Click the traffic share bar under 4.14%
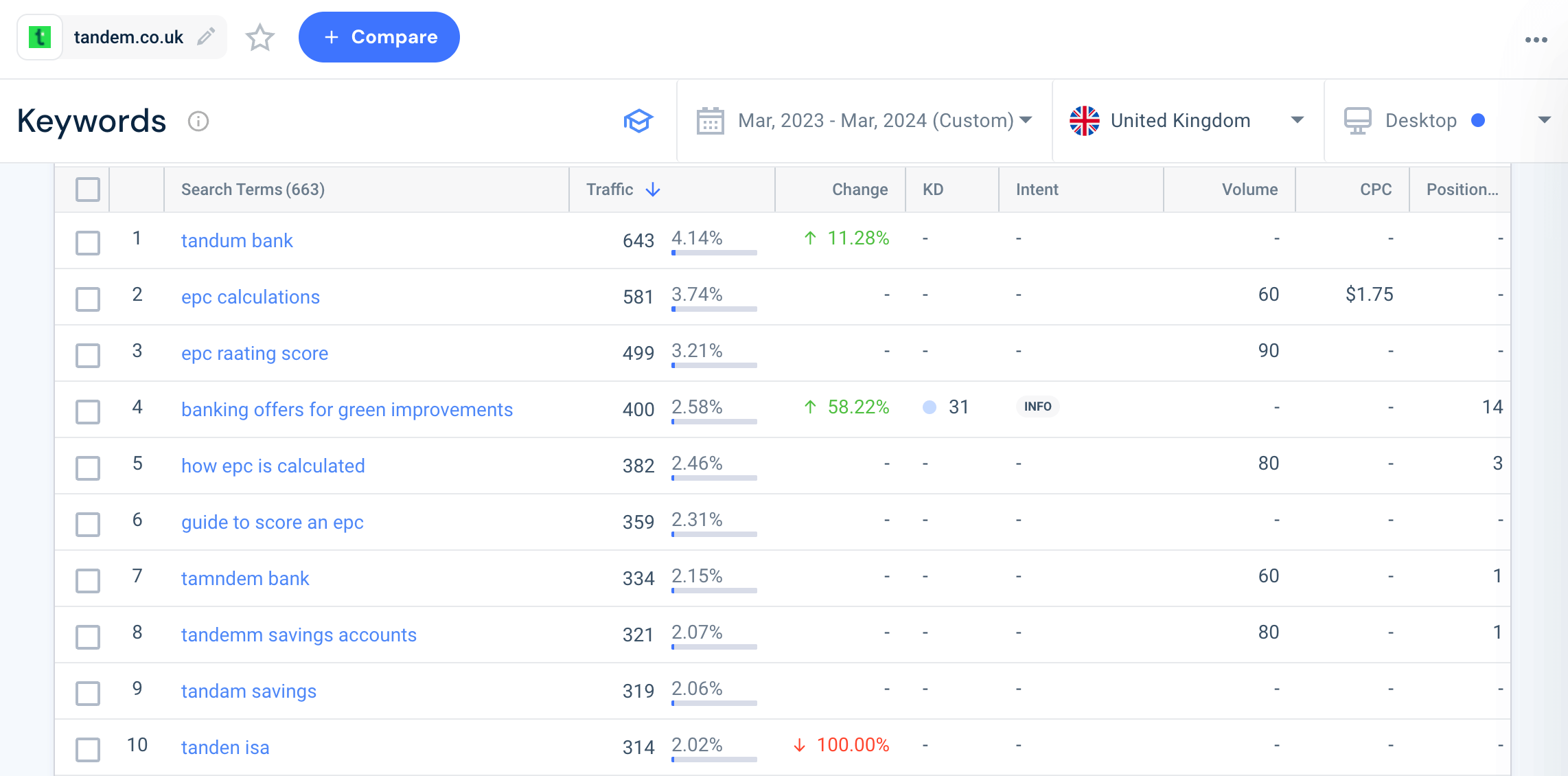The width and height of the screenshot is (1568, 776). pyautogui.click(x=714, y=253)
